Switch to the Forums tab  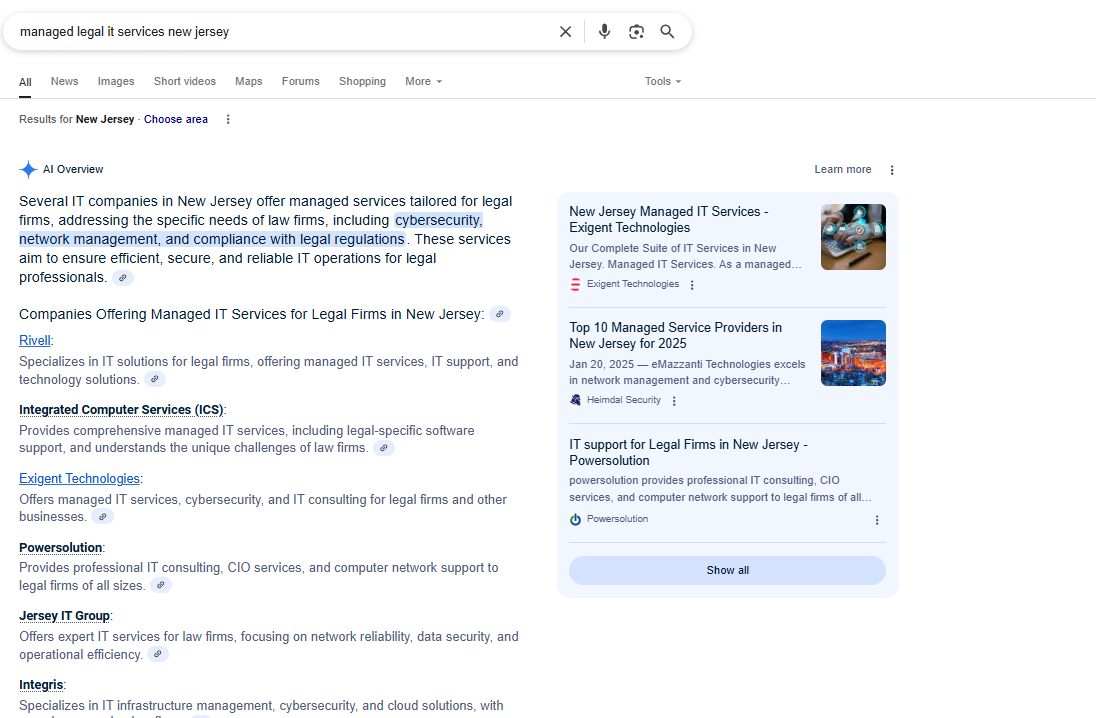point(301,81)
